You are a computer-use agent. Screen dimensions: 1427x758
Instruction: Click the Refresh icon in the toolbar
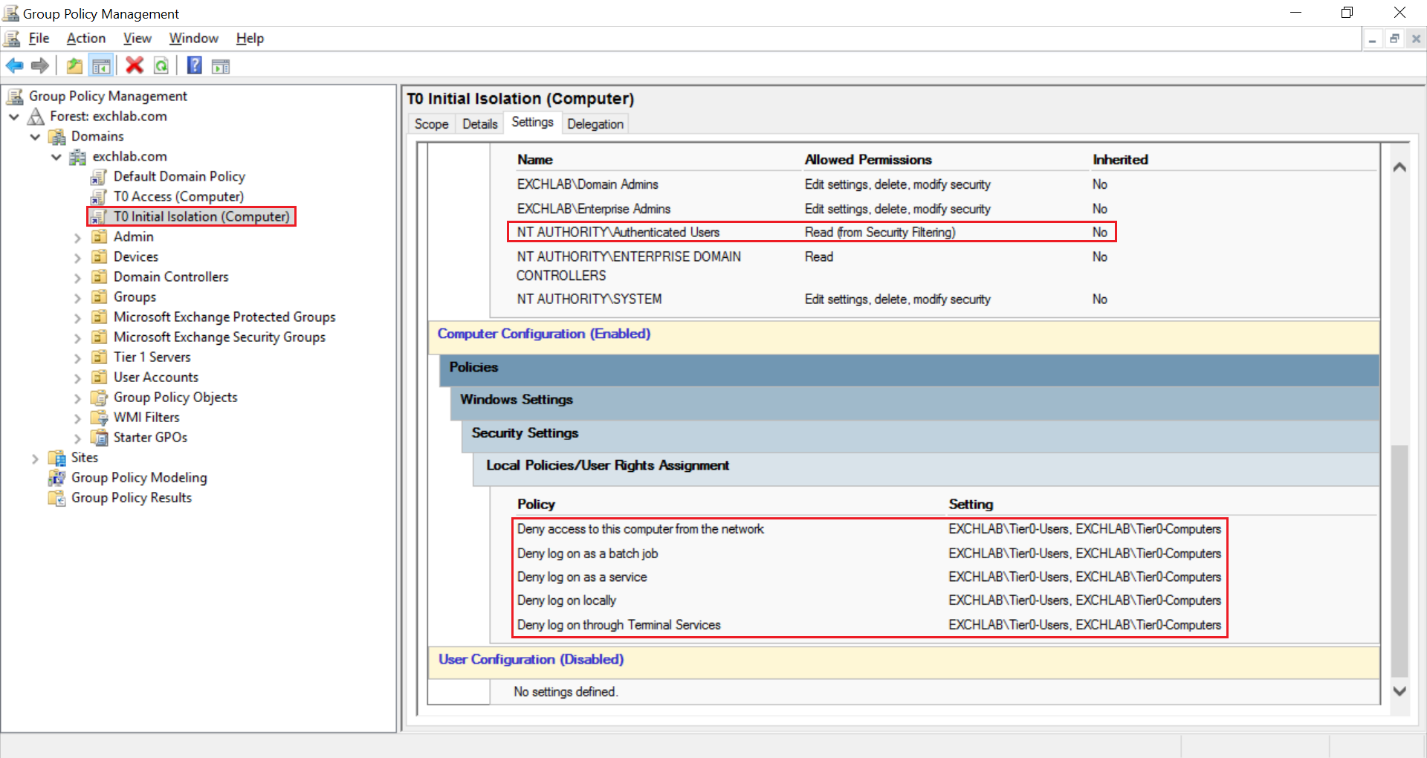[160, 65]
